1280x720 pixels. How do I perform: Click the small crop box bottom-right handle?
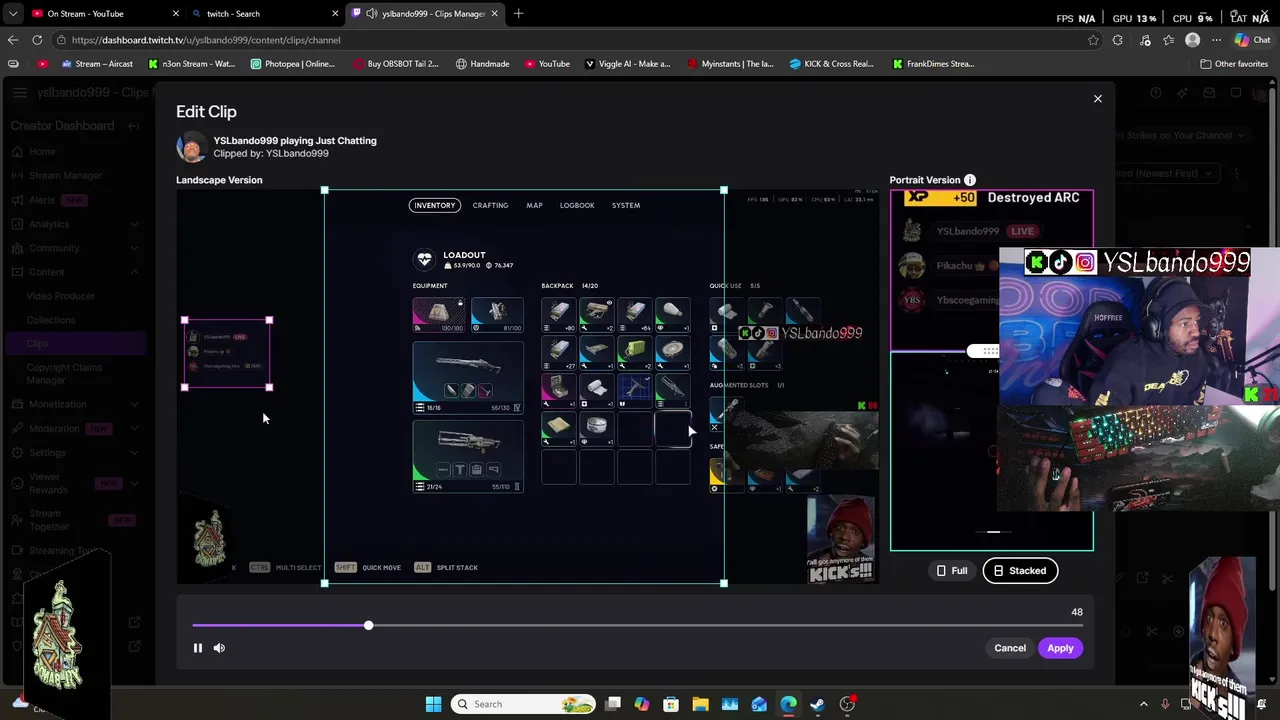coord(269,387)
